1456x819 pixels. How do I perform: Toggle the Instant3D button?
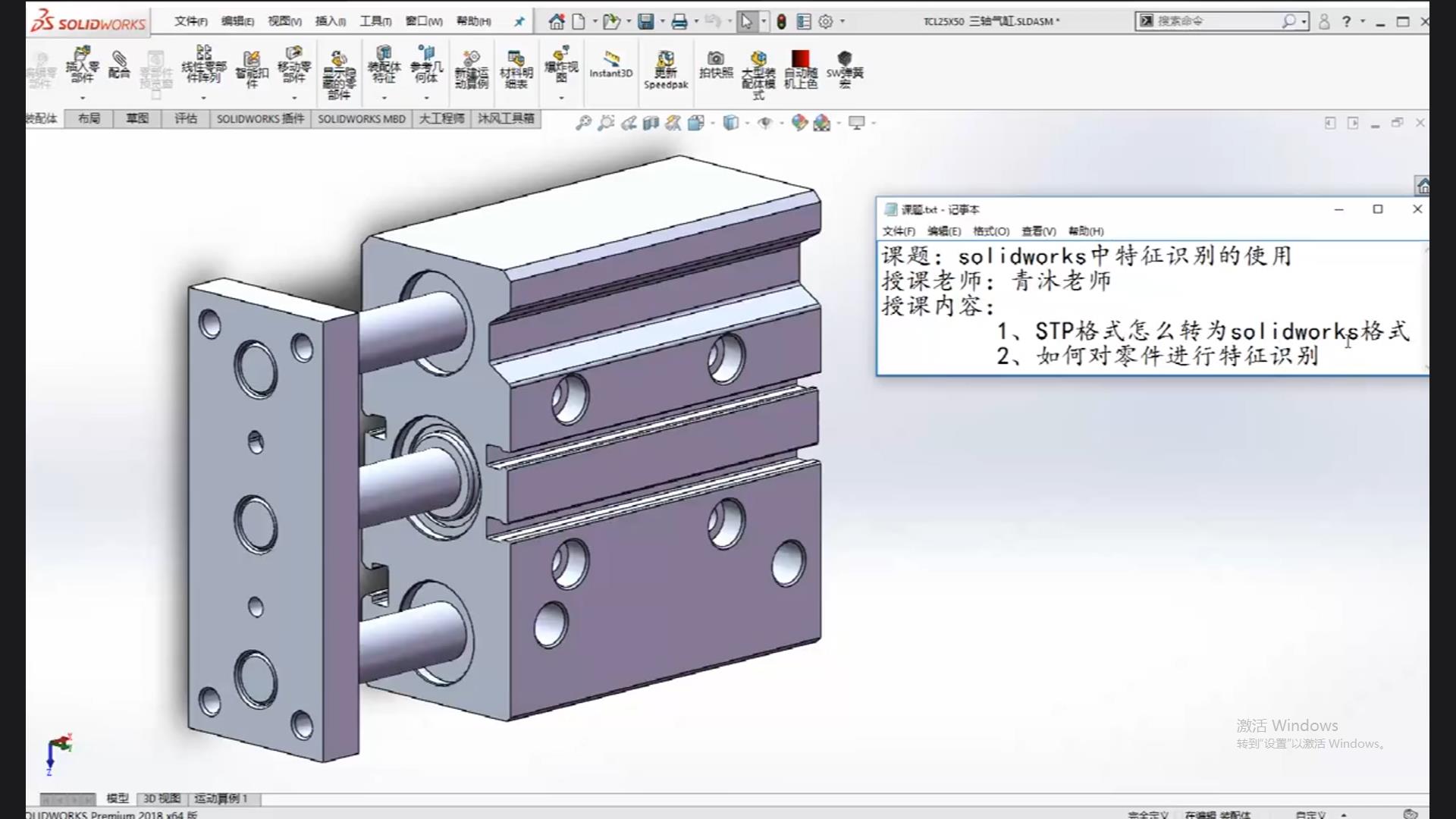610,64
